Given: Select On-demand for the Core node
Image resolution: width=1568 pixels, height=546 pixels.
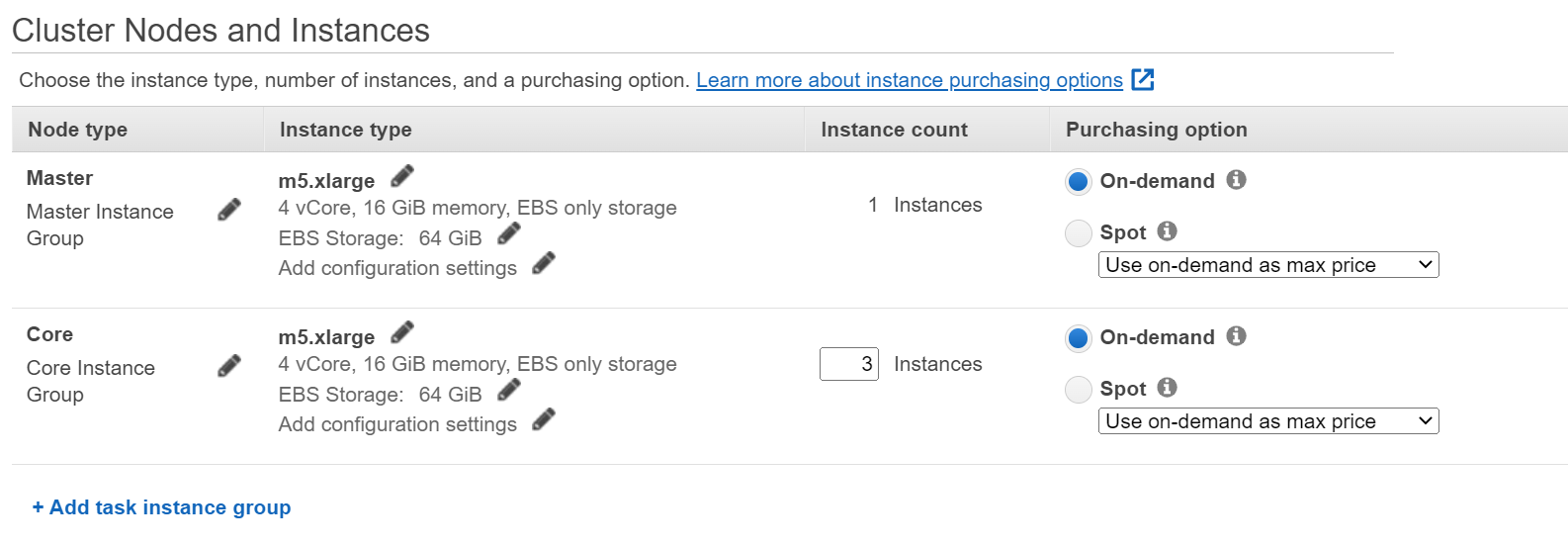Looking at the screenshot, I should tap(1079, 338).
